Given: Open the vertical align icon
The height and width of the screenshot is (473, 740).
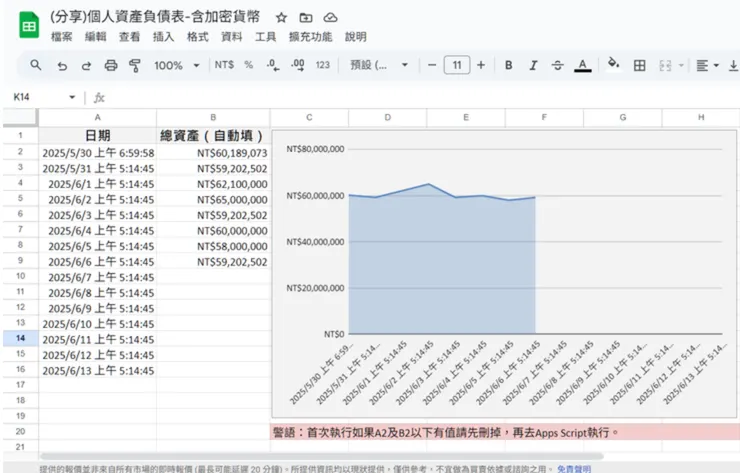Looking at the screenshot, I should click(734, 65).
